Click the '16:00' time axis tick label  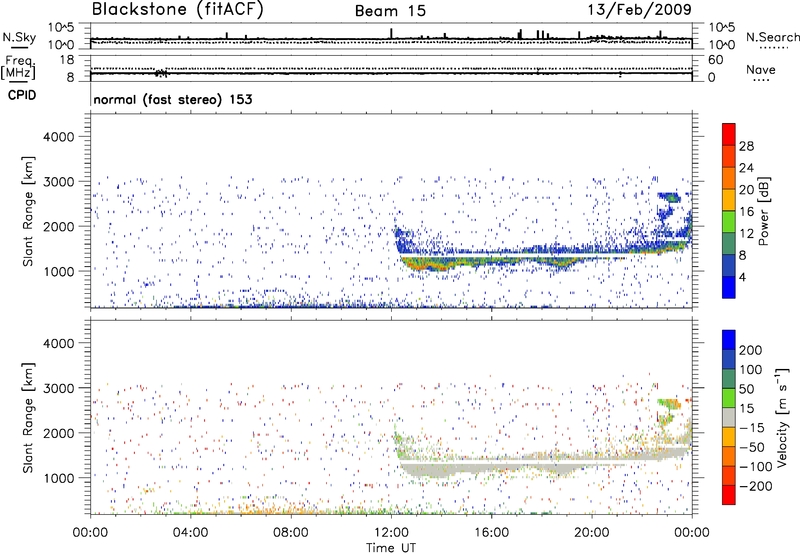tap(491, 533)
